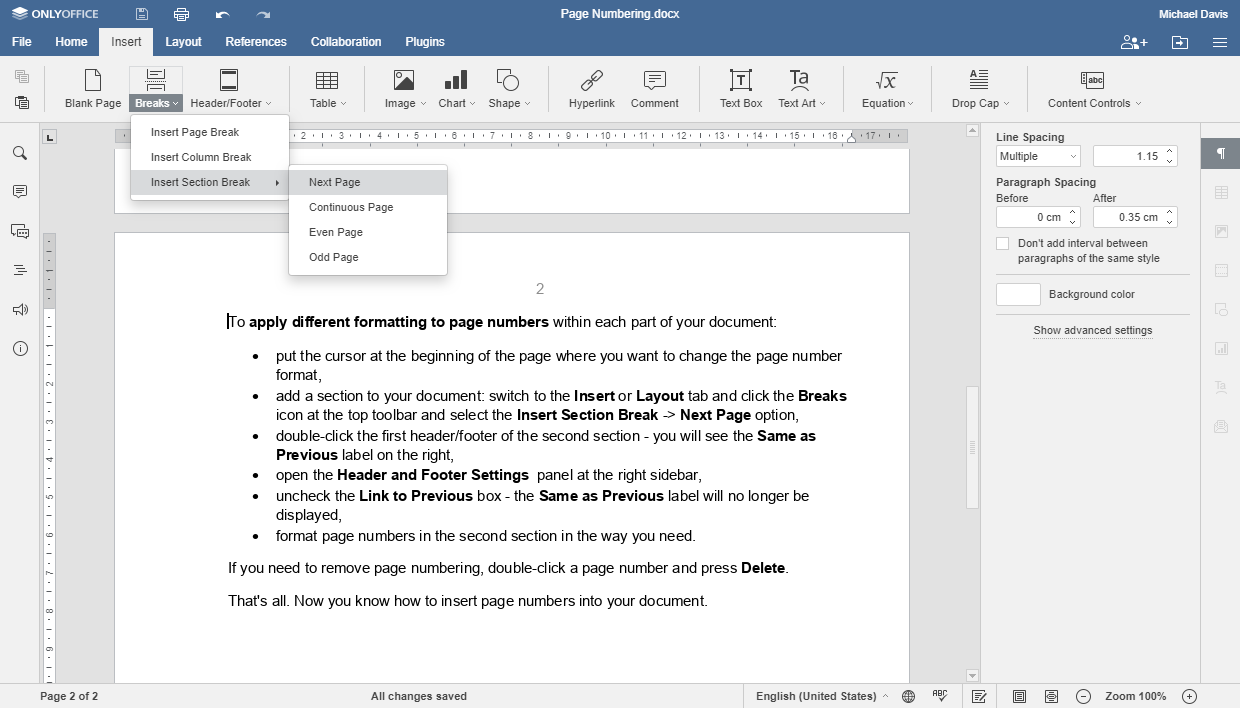Switch to the Home tab
The width and height of the screenshot is (1240, 708).
point(71,42)
